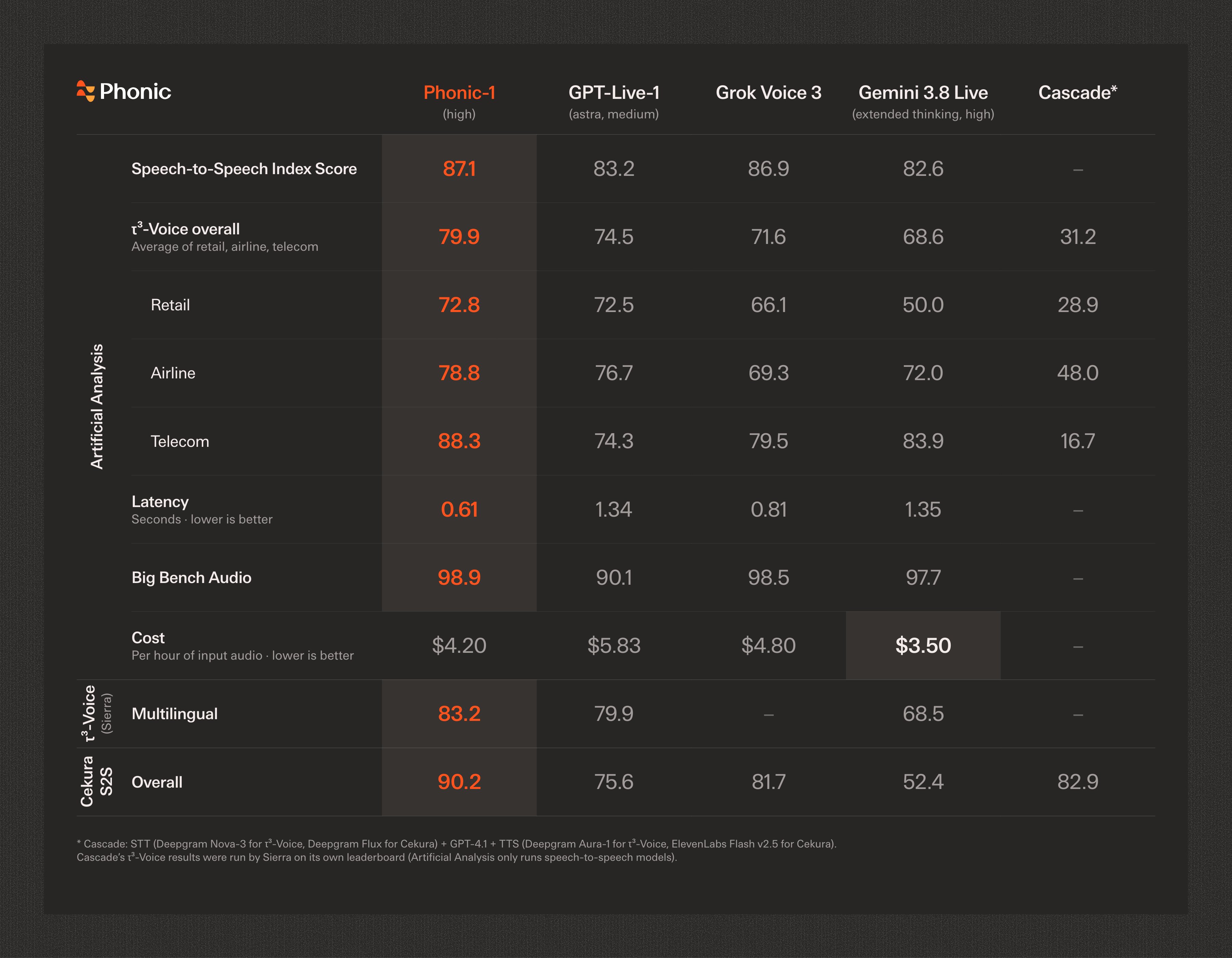
Task: Select the Grok Voice 3 column header
Action: click(x=768, y=93)
